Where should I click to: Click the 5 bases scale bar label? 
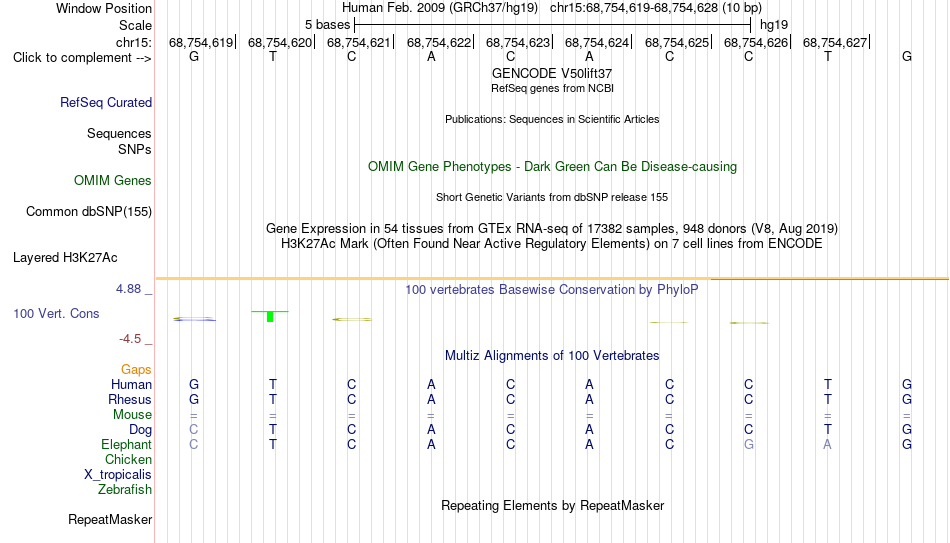click(x=327, y=25)
